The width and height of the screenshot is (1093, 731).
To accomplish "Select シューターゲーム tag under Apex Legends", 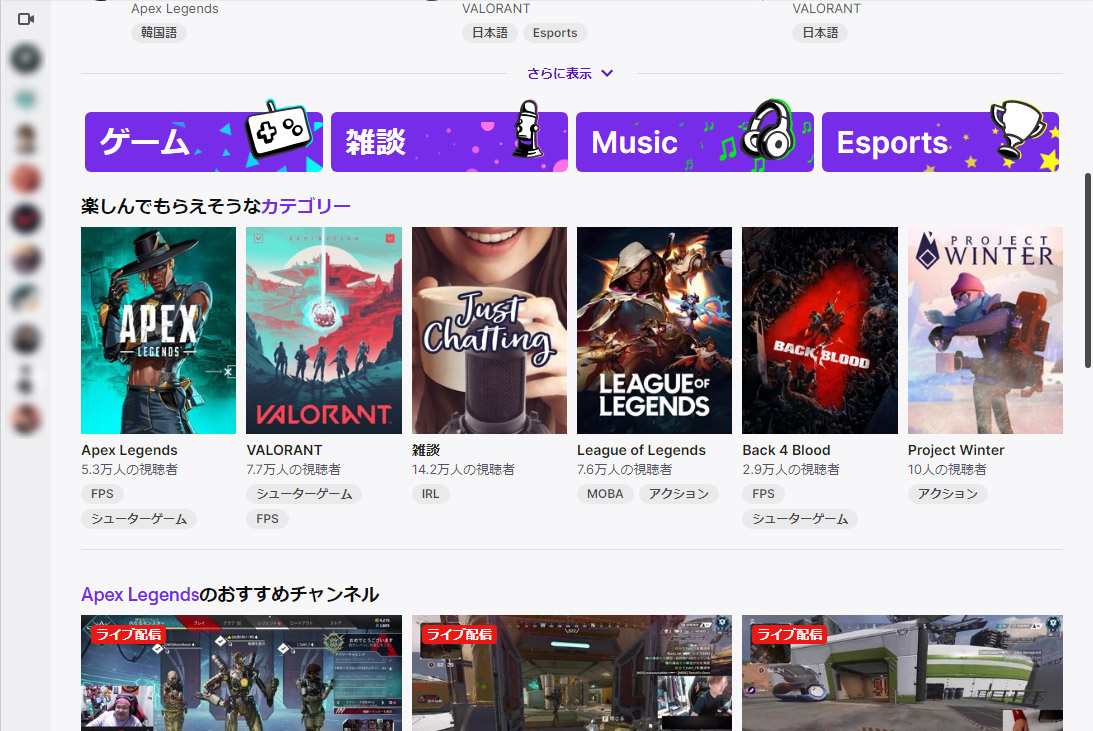I will click(139, 519).
